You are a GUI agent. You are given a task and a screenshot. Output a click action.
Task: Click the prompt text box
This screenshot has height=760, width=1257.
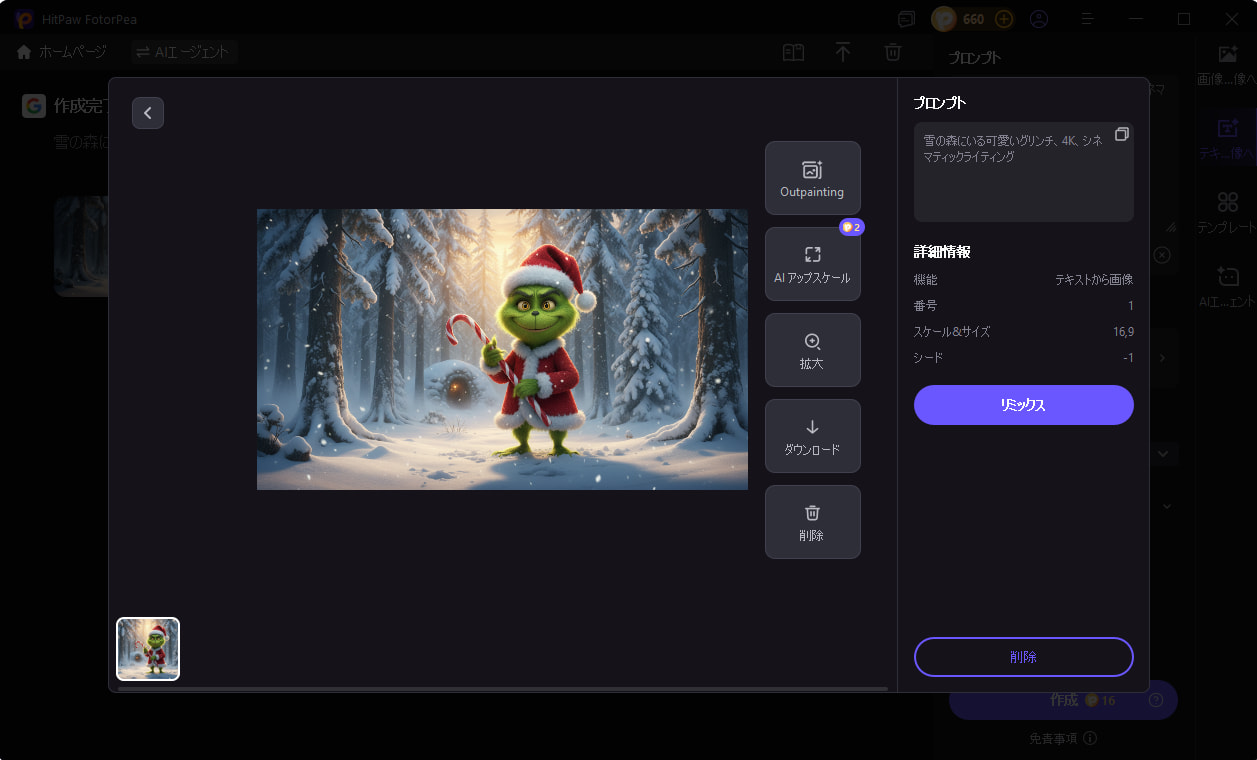click(1023, 172)
